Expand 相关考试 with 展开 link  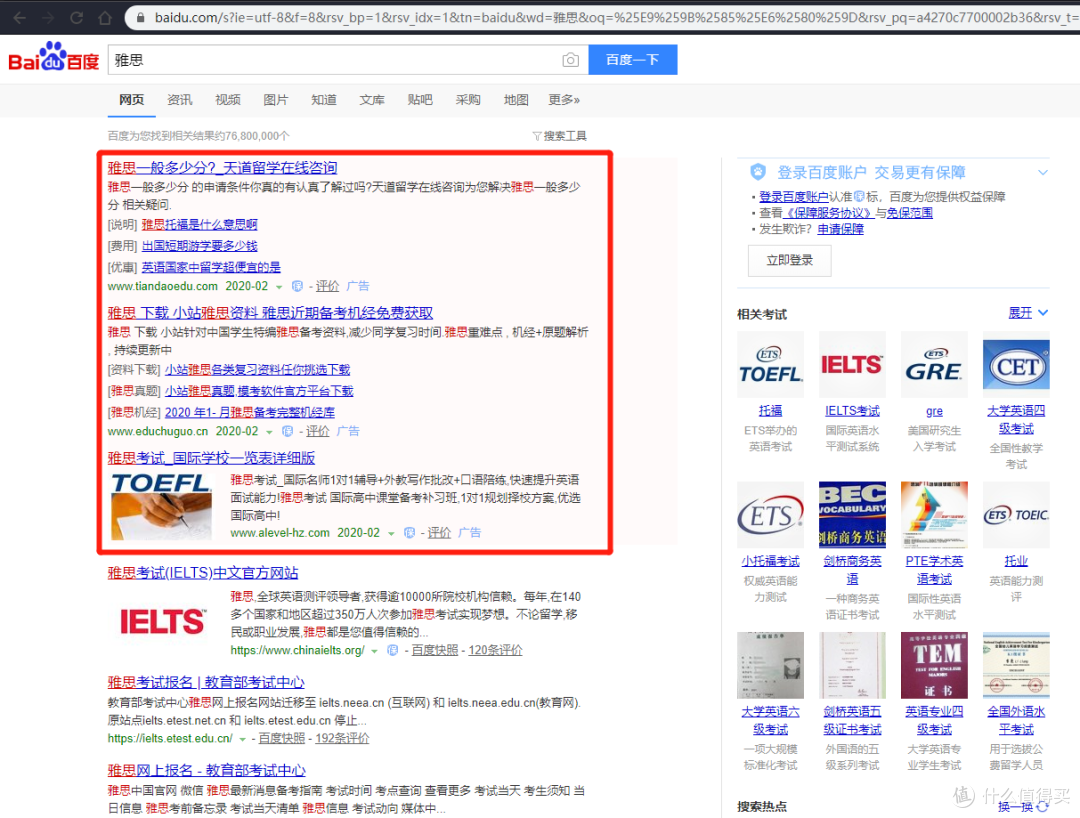(1028, 313)
